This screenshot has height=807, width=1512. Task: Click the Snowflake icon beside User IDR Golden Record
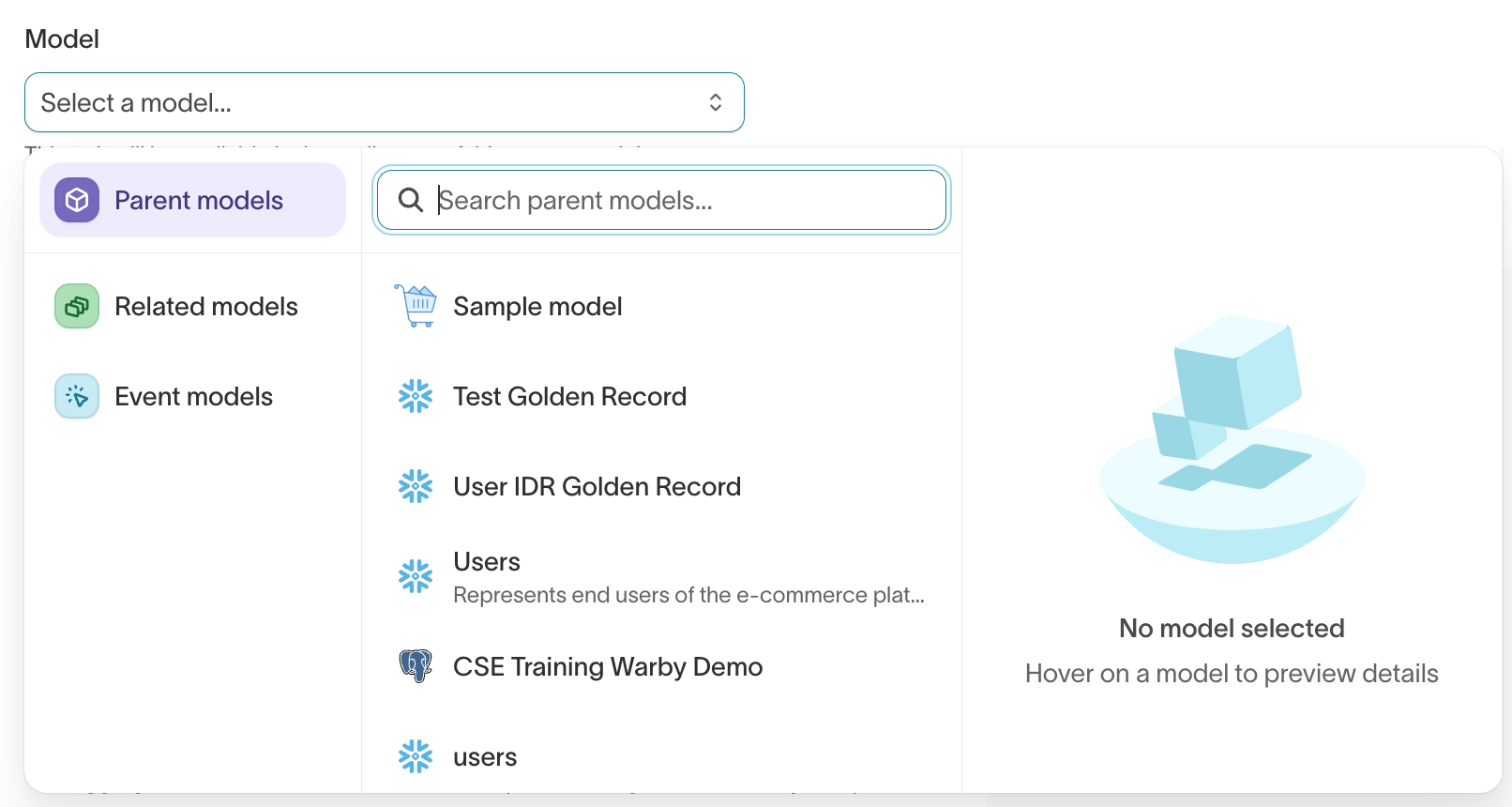(x=416, y=486)
